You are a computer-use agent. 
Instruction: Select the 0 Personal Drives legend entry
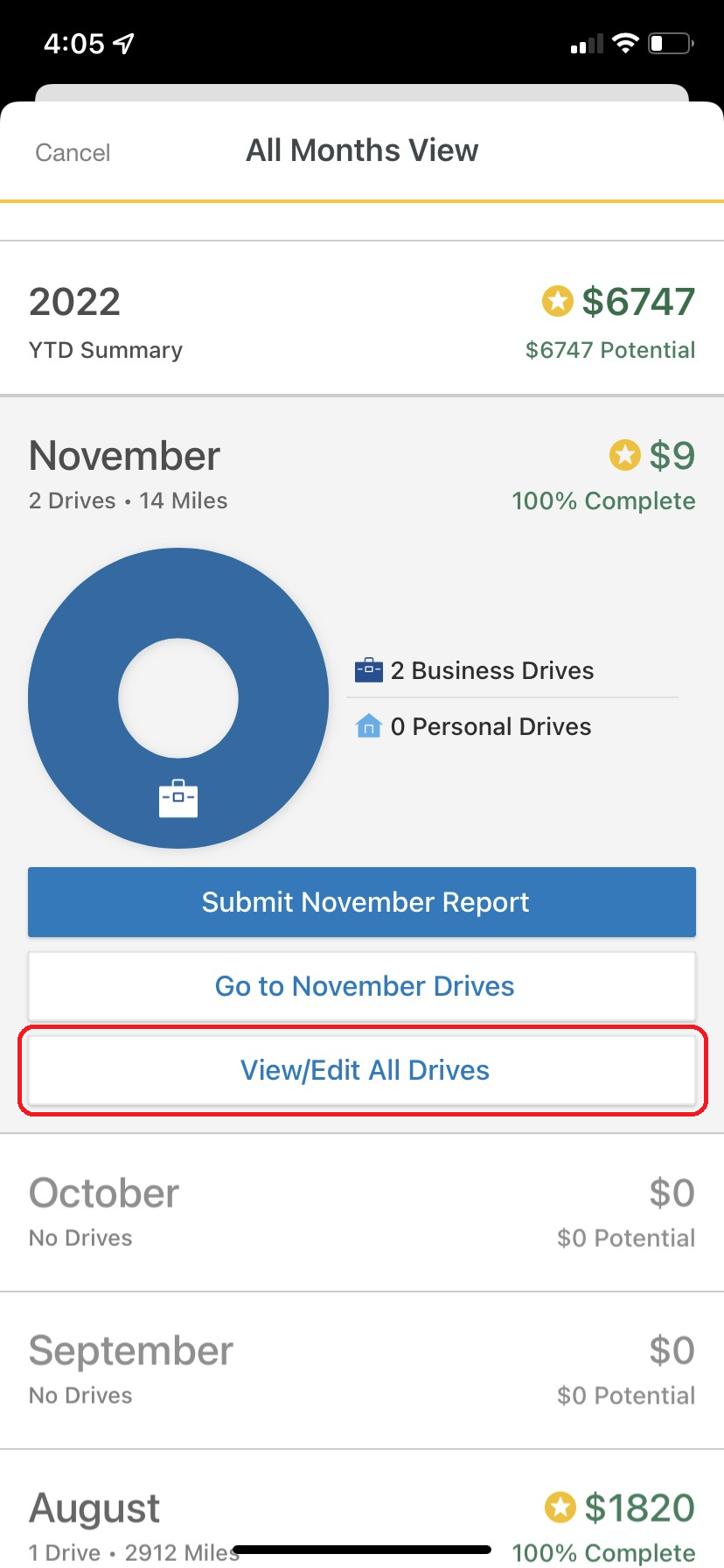pos(473,726)
